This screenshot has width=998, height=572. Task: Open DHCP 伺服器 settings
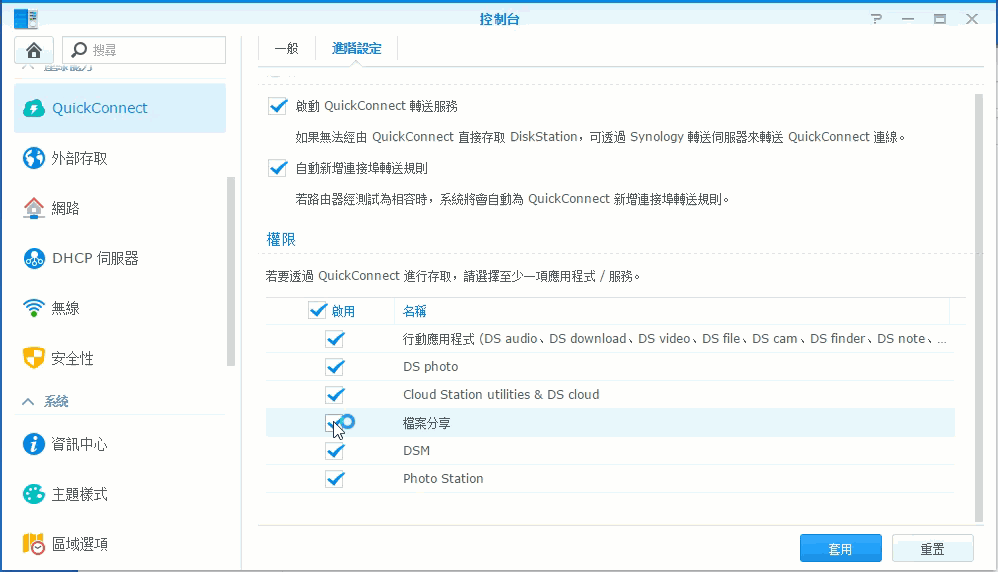tap(95, 258)
